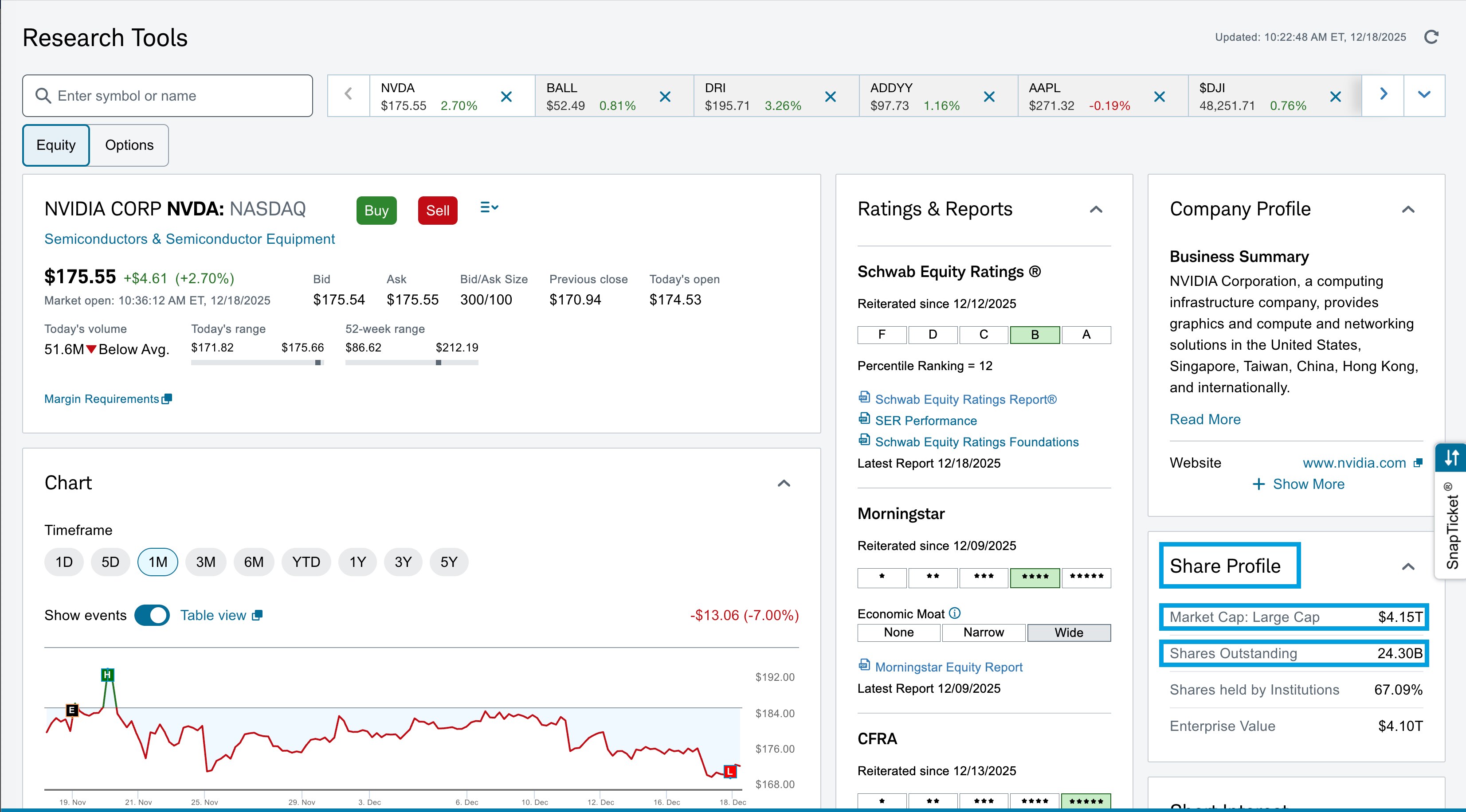Open the SnapTicket swap arrows icon
The height and width of the screenshot is (812, 1466).
pos(1452,457)
